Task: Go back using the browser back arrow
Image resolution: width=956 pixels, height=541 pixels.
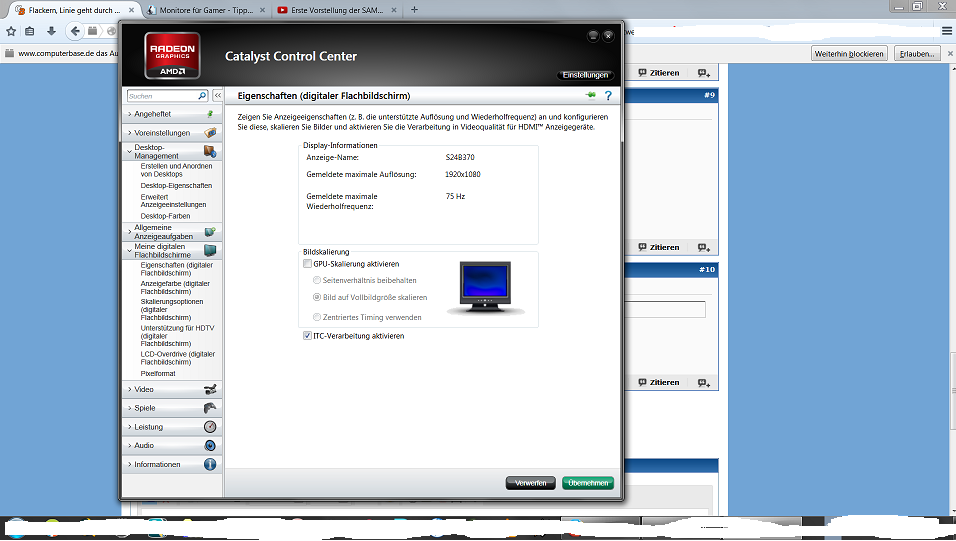Action: click(x=74, y=31)
